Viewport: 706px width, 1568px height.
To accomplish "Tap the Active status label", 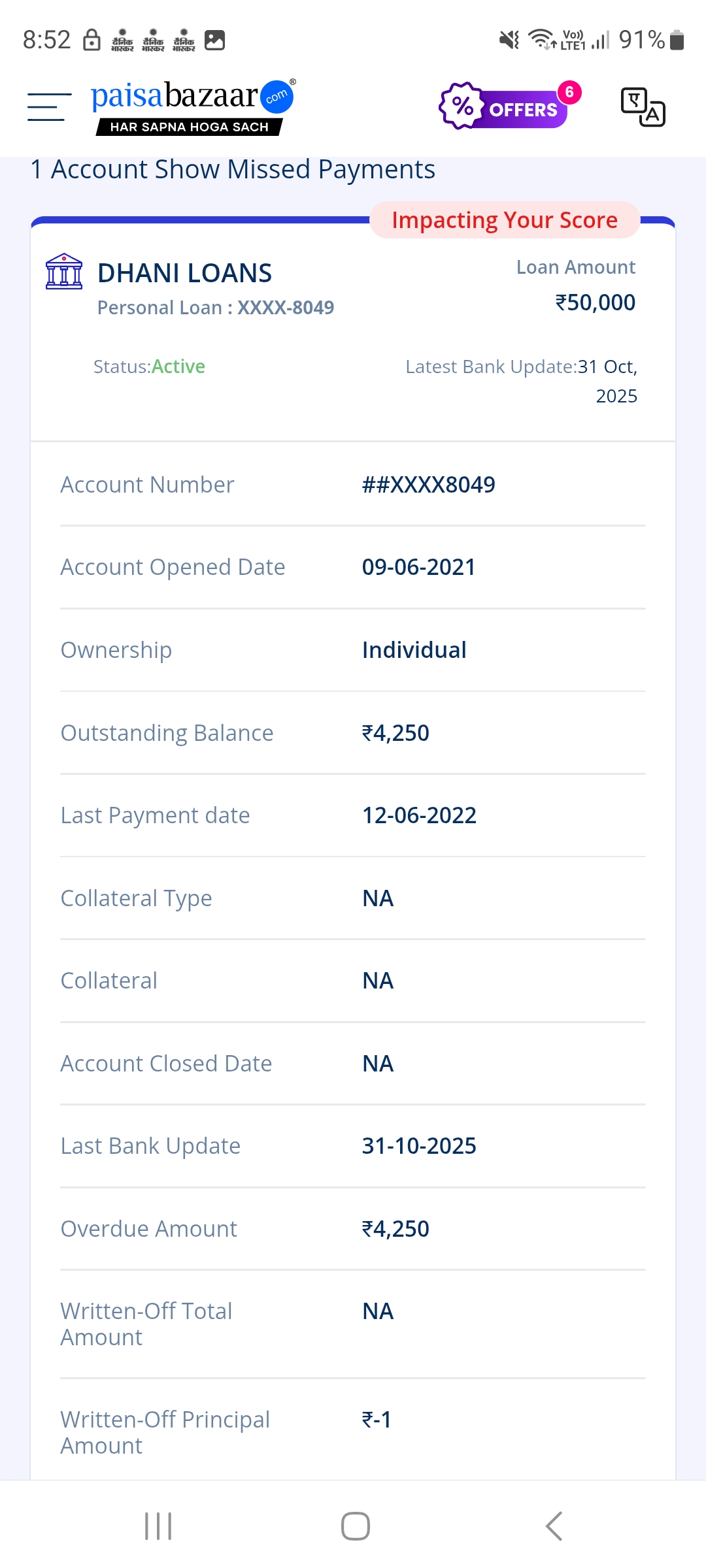I will (178, 367).
